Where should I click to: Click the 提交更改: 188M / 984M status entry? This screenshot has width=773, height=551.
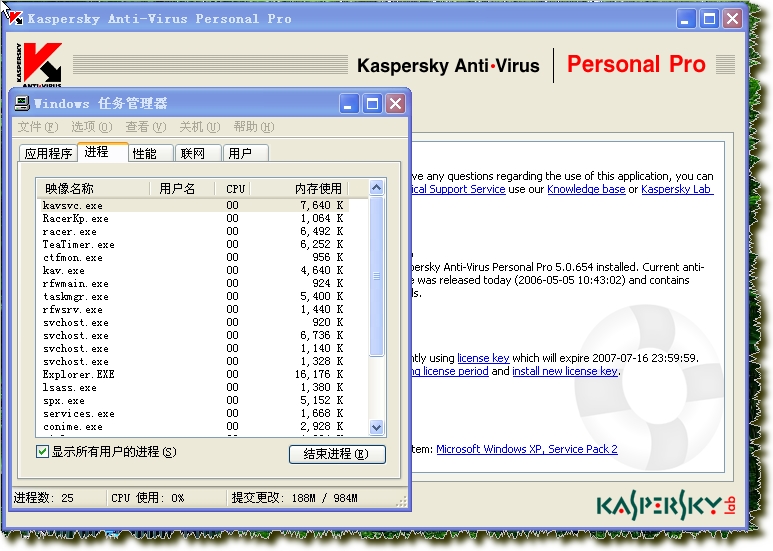[312, 498]
